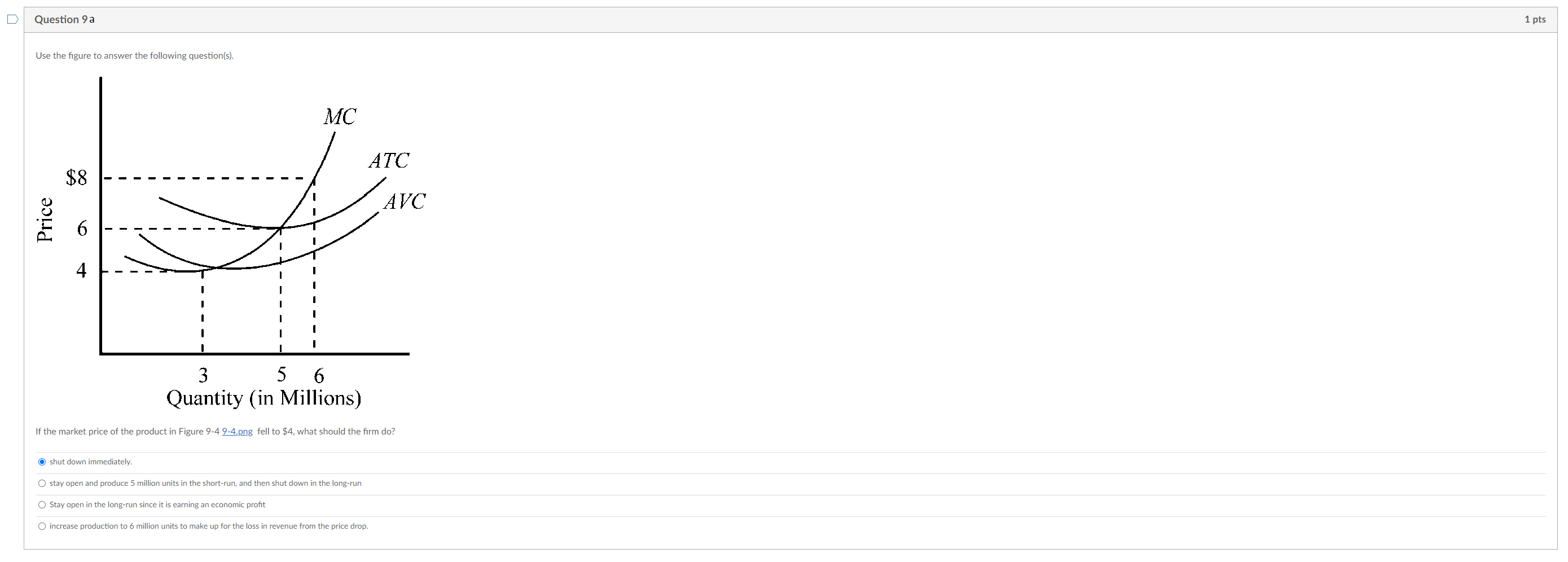Click the "1 pts" point value label
1568x562 pixels.
[x=1535, y=19]
